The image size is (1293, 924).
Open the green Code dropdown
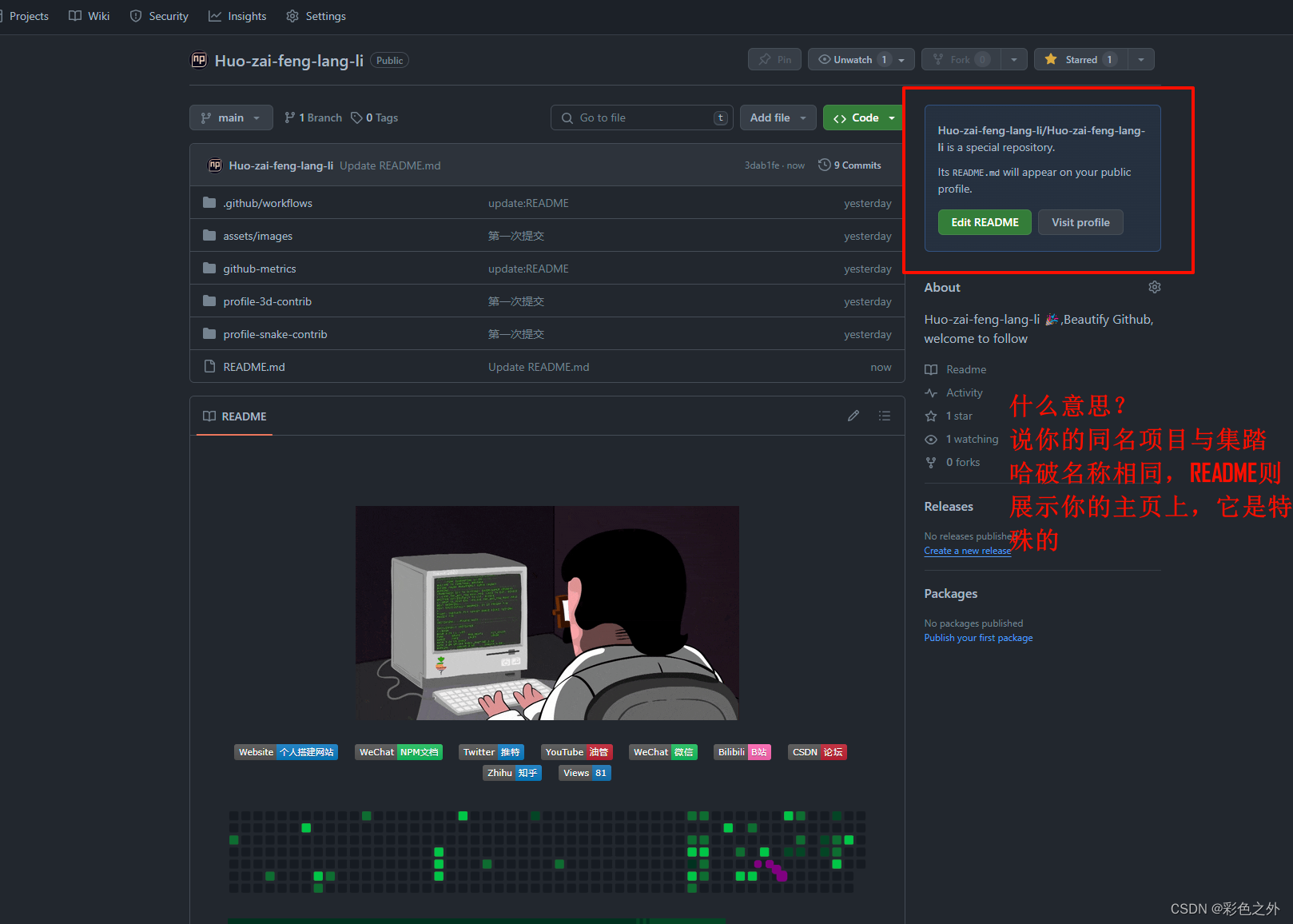863,117
